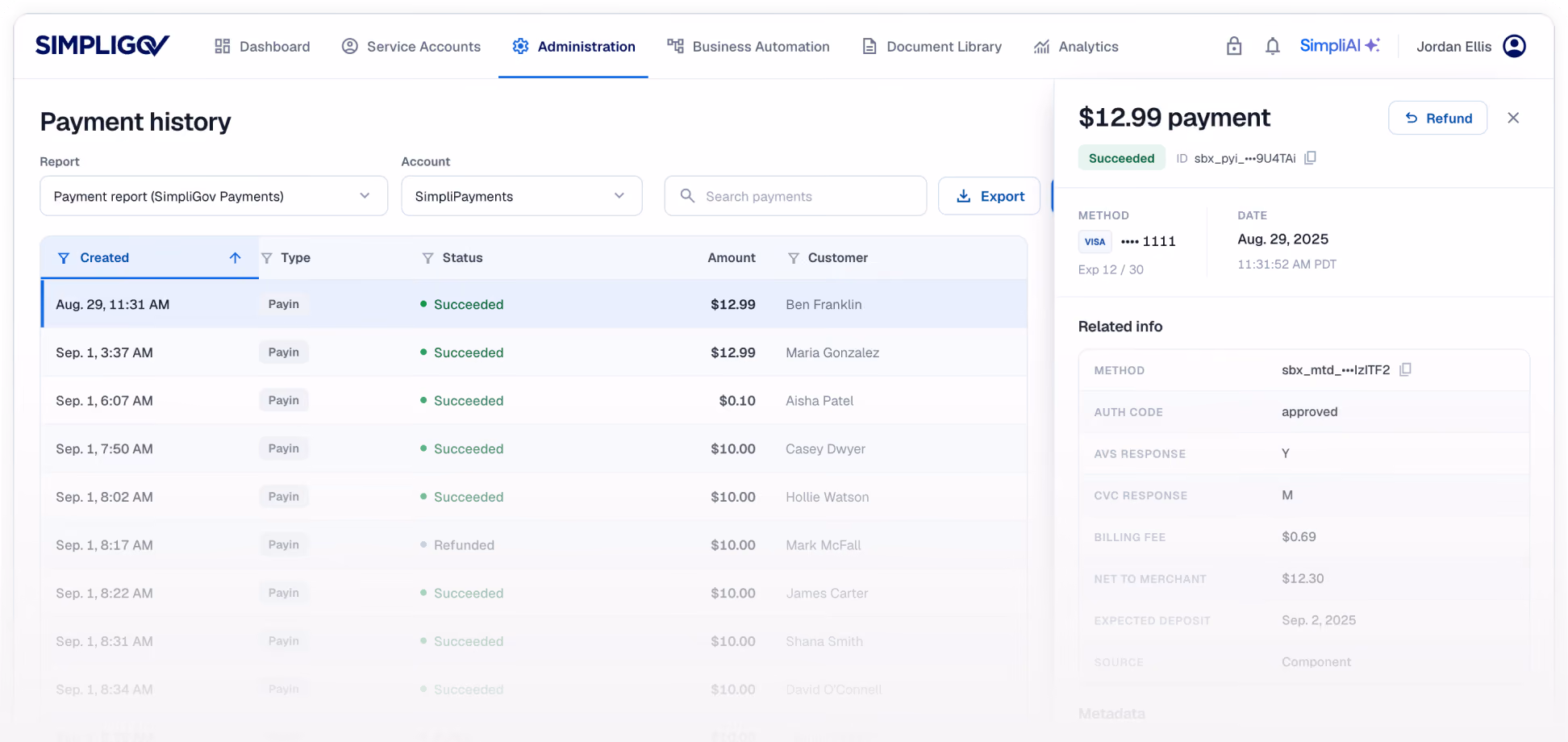The image size is (1568, 742).
Task: Click net to merchant $12.30
Action: [1303, 578]
